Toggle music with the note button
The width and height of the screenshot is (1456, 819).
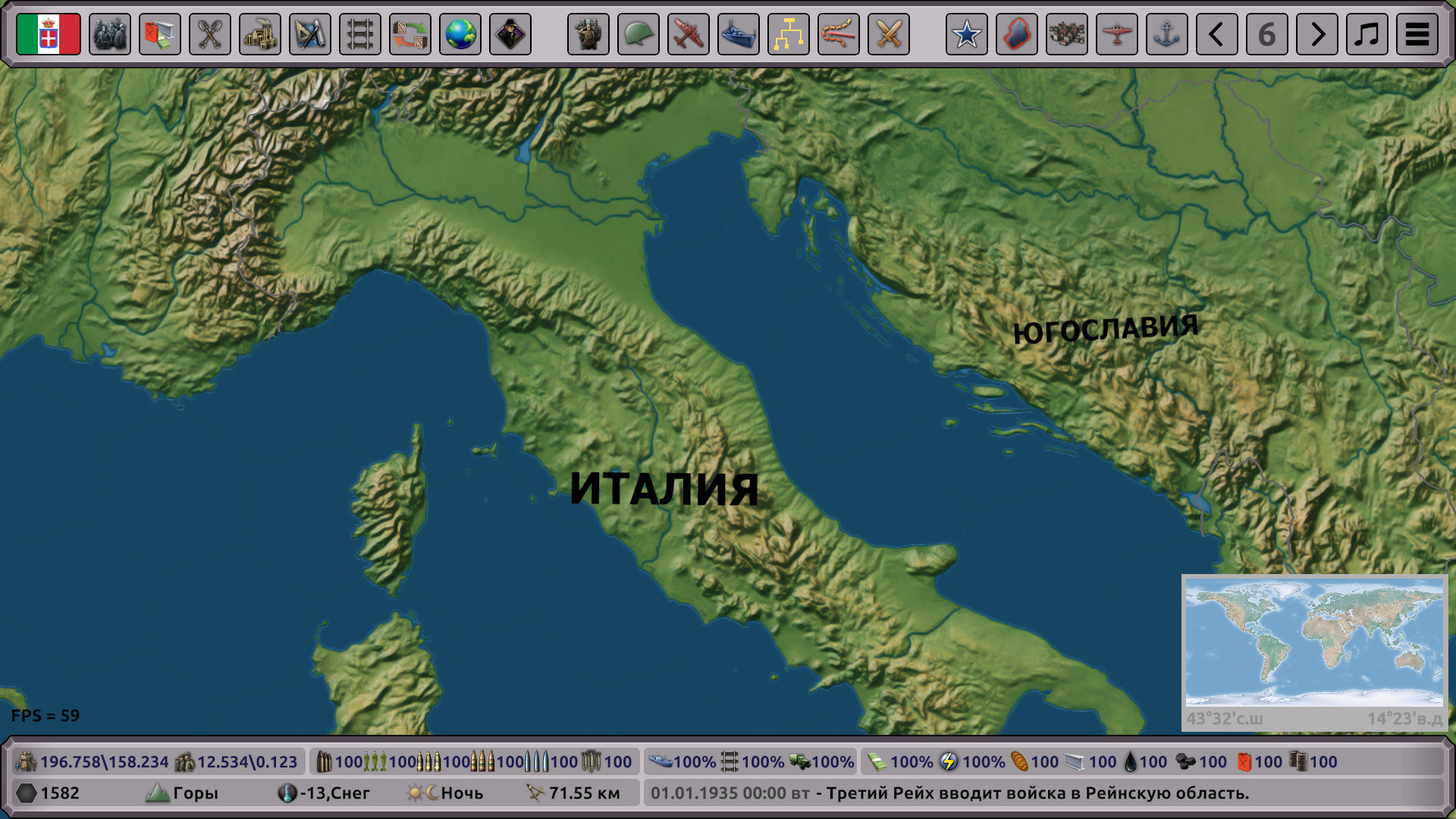(x=1367, y=34)
